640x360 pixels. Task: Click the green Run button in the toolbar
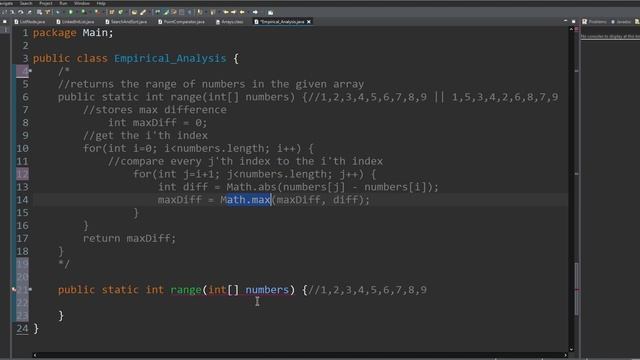(71, 12)
